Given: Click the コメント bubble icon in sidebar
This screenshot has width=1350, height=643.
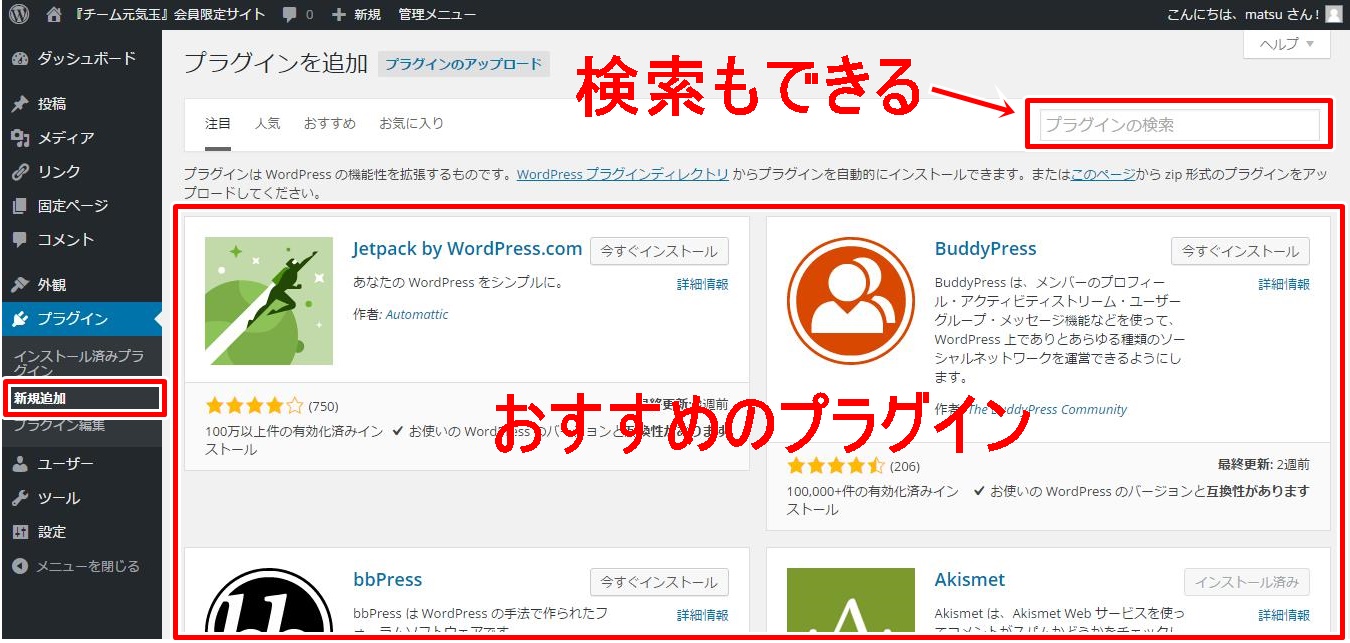Looking at the screenshot, I should (x=20, y=240).
